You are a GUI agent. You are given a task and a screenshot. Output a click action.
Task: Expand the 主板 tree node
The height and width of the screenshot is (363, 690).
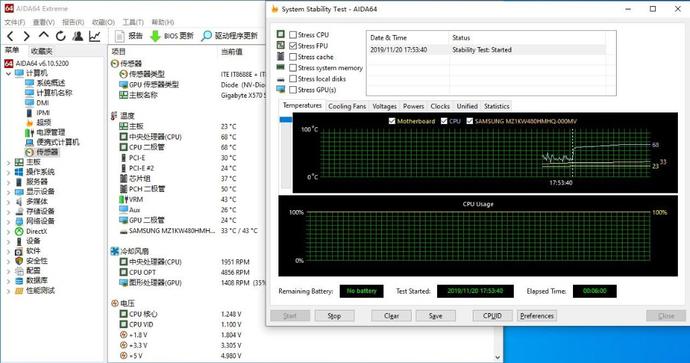[8, 162]
